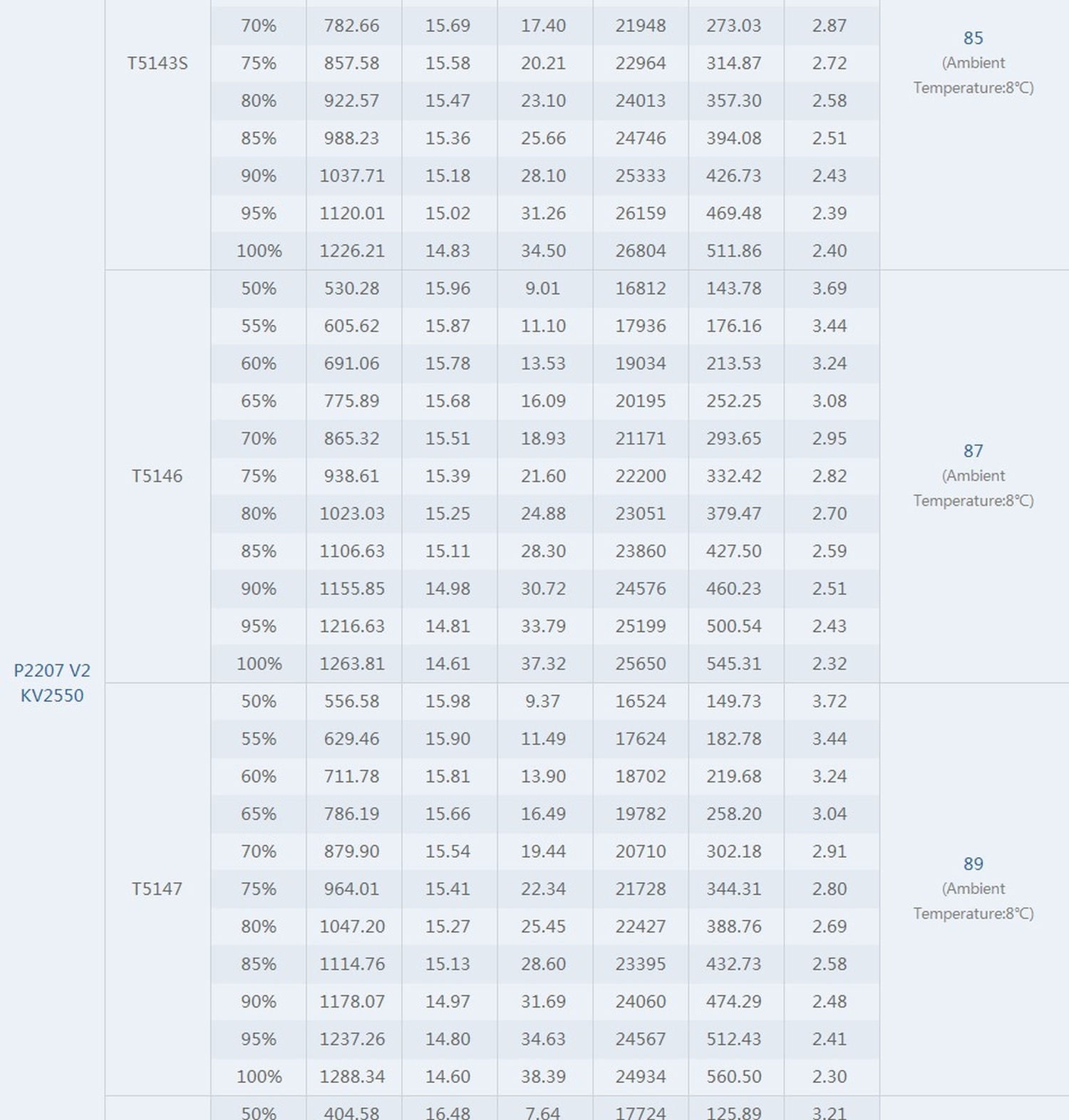This screenshot has height=1120, width=1069.
Task: Click the thrust value 530.28
Action: [x=352, y=289]
